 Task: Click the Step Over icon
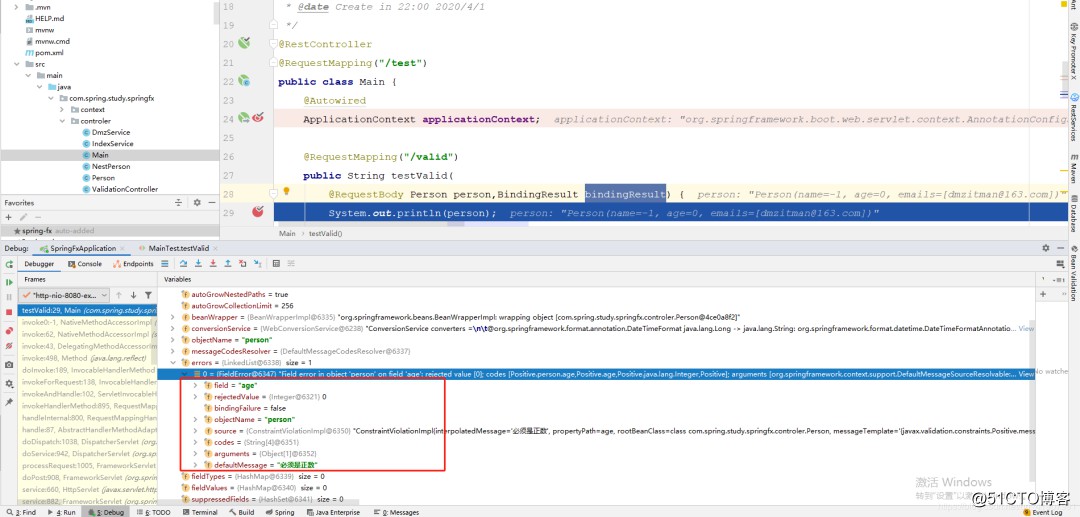tap(183, 264)
